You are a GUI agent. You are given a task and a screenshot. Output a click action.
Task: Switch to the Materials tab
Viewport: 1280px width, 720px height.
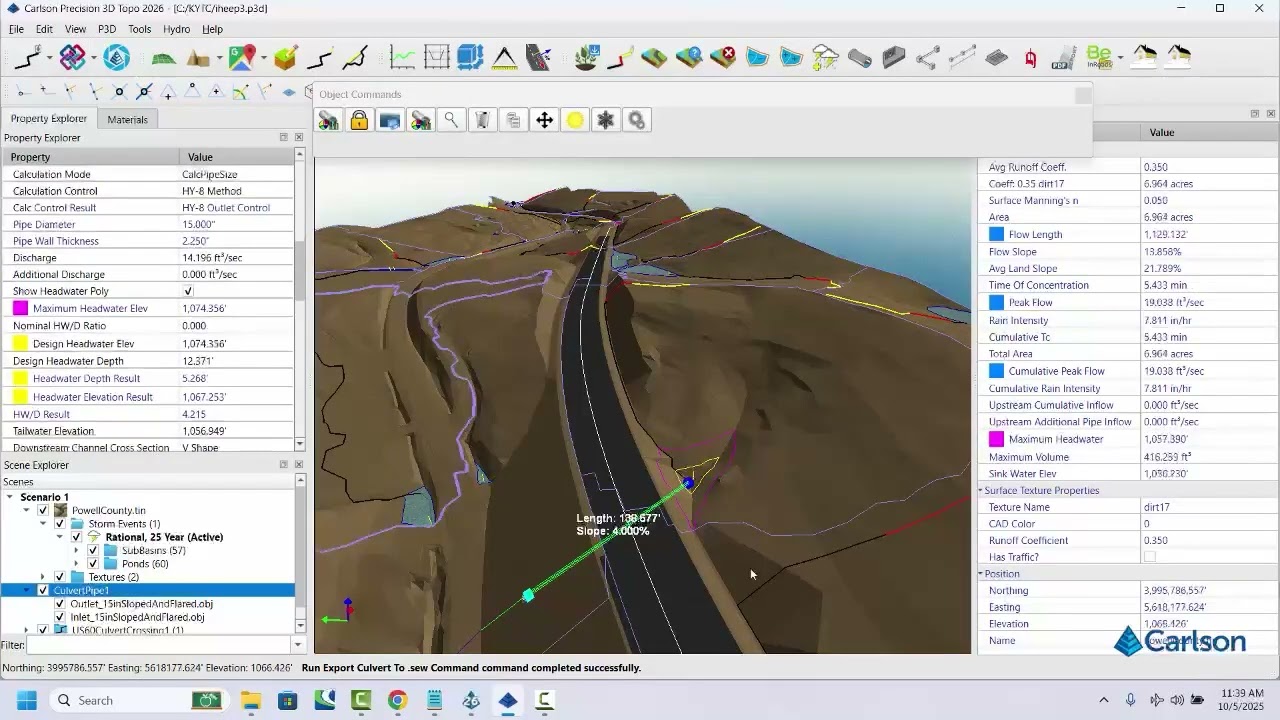click(127, 119)
